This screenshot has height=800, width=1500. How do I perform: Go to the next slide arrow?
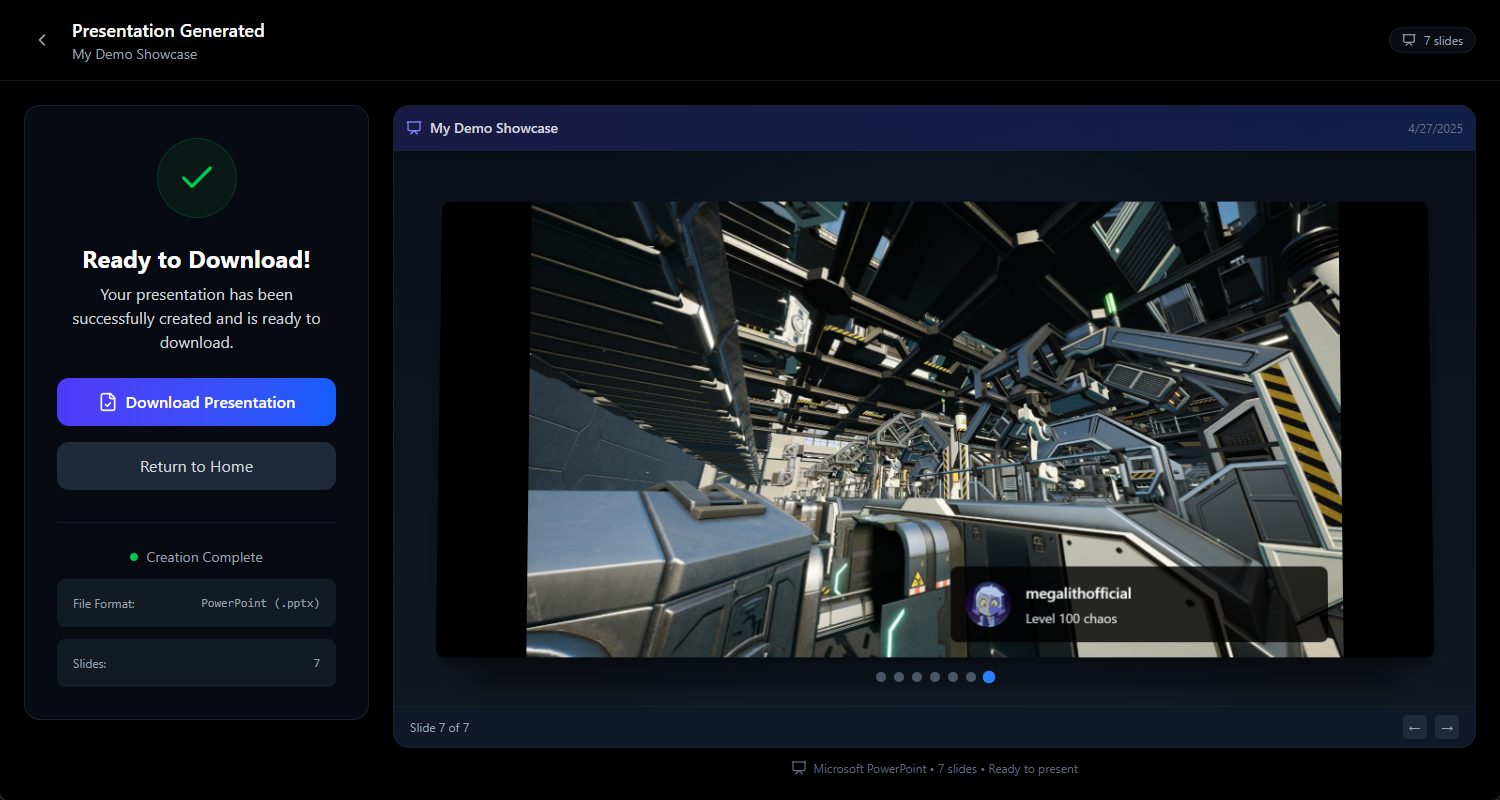click(1447, 727)
